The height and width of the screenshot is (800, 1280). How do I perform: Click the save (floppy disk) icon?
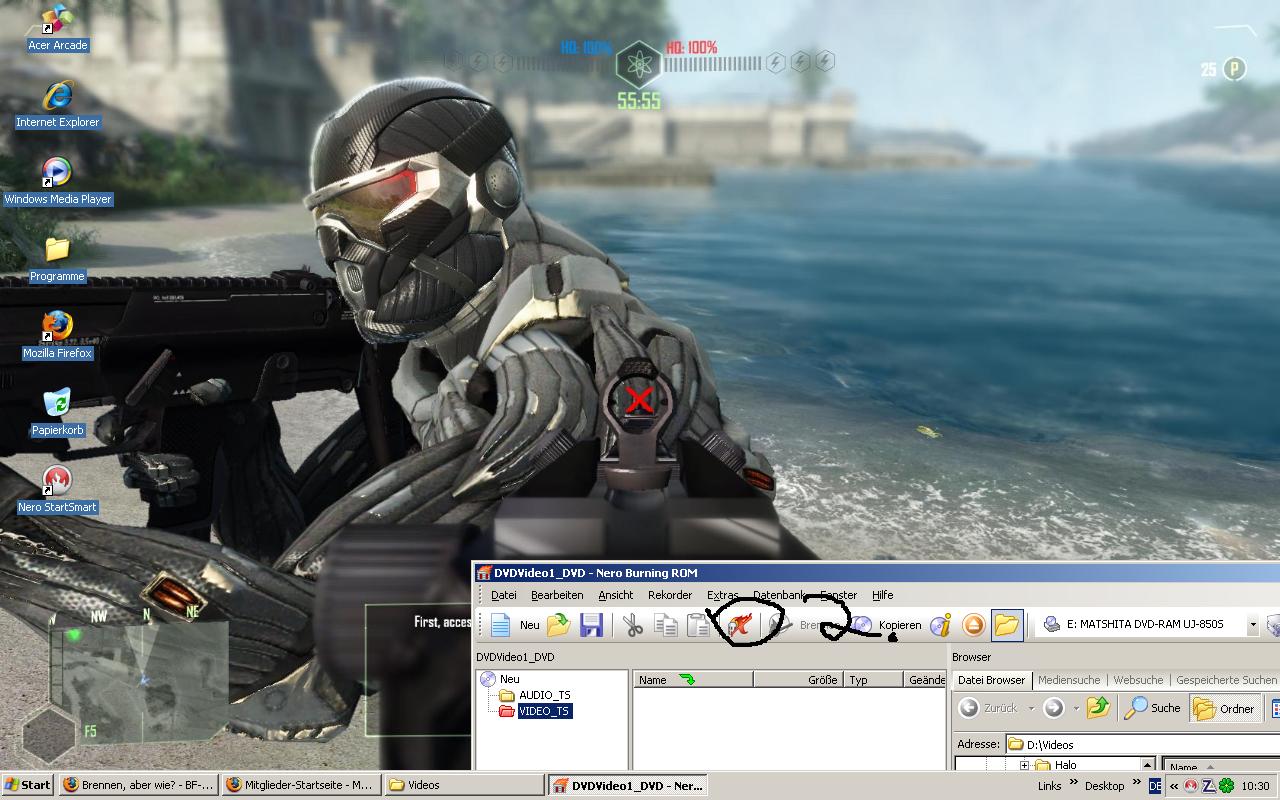pos(591,625)
